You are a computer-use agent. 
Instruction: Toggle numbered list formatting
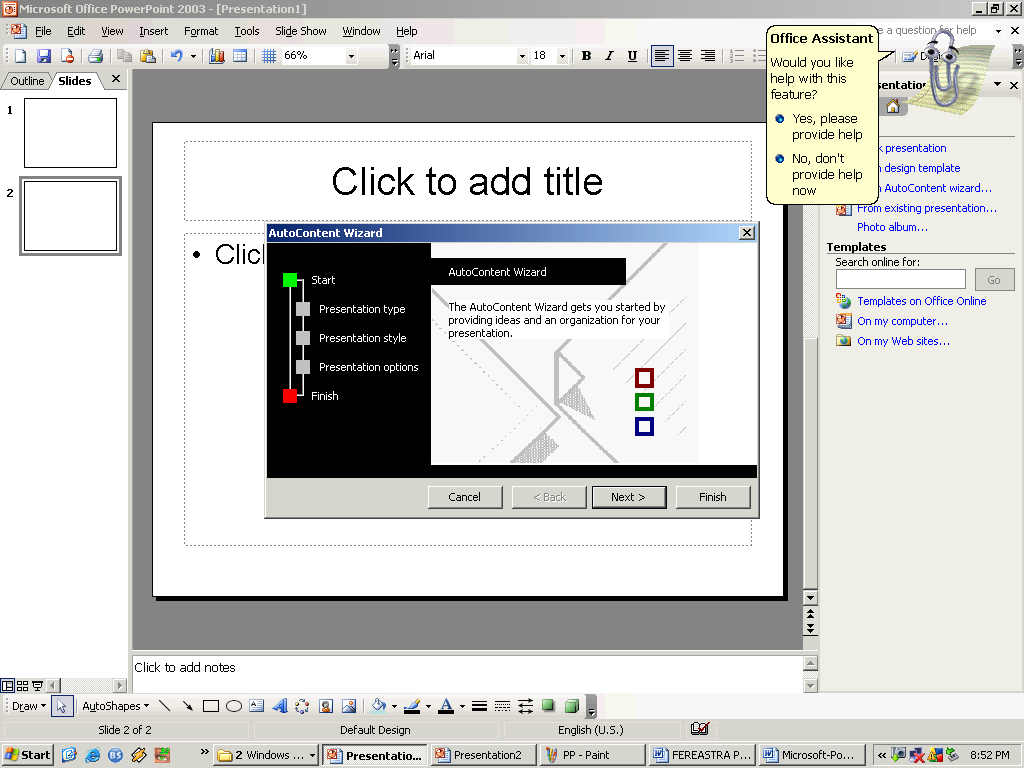(x=737, y=56)
